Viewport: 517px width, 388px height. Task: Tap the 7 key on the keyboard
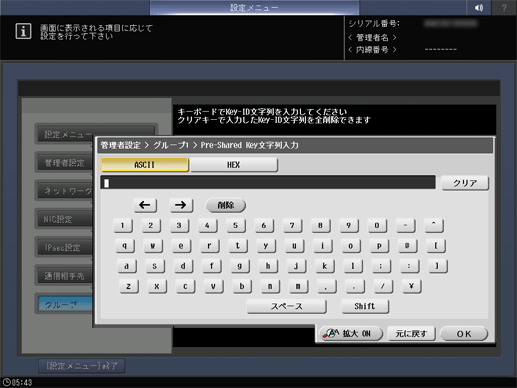pyautogui.click(x=292, y=226)
